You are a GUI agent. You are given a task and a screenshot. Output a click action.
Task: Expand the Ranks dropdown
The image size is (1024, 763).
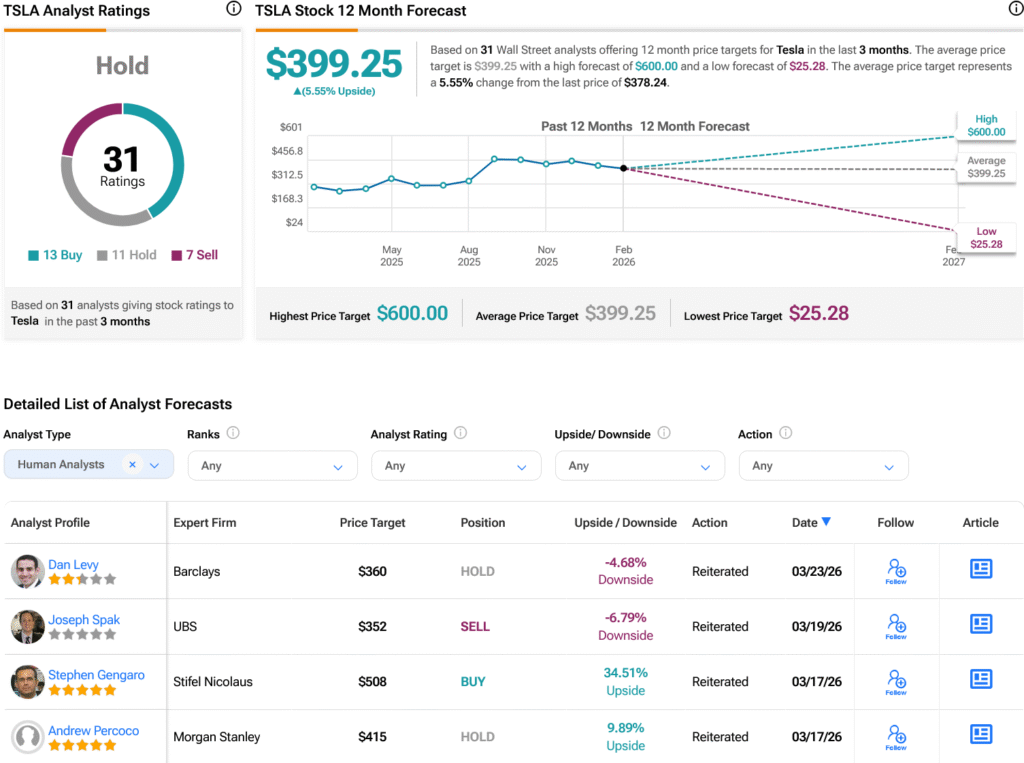pos(272,466)
